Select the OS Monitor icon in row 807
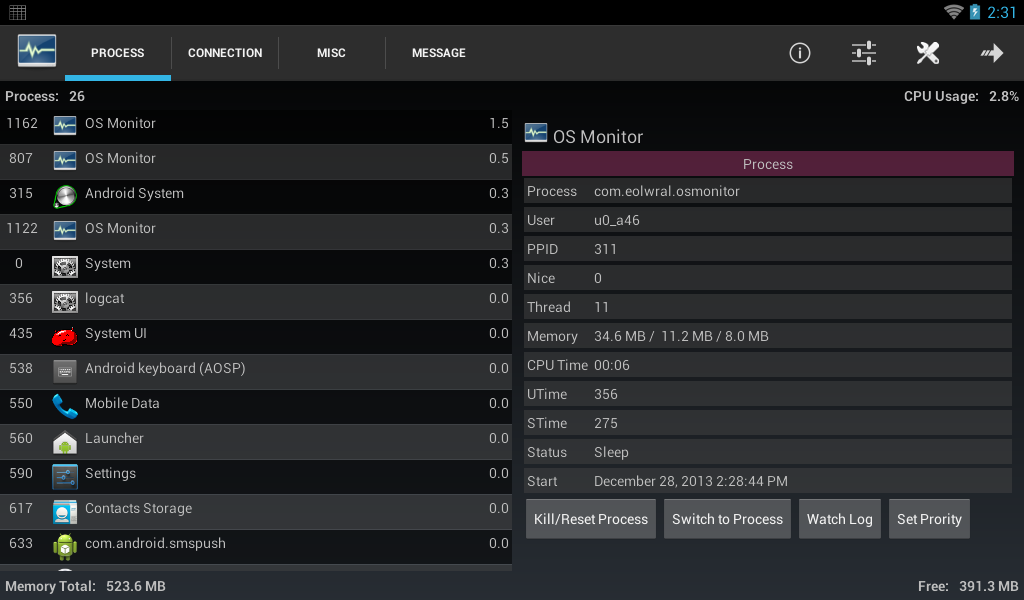The image size is (1024, 600). coord(65,160)
